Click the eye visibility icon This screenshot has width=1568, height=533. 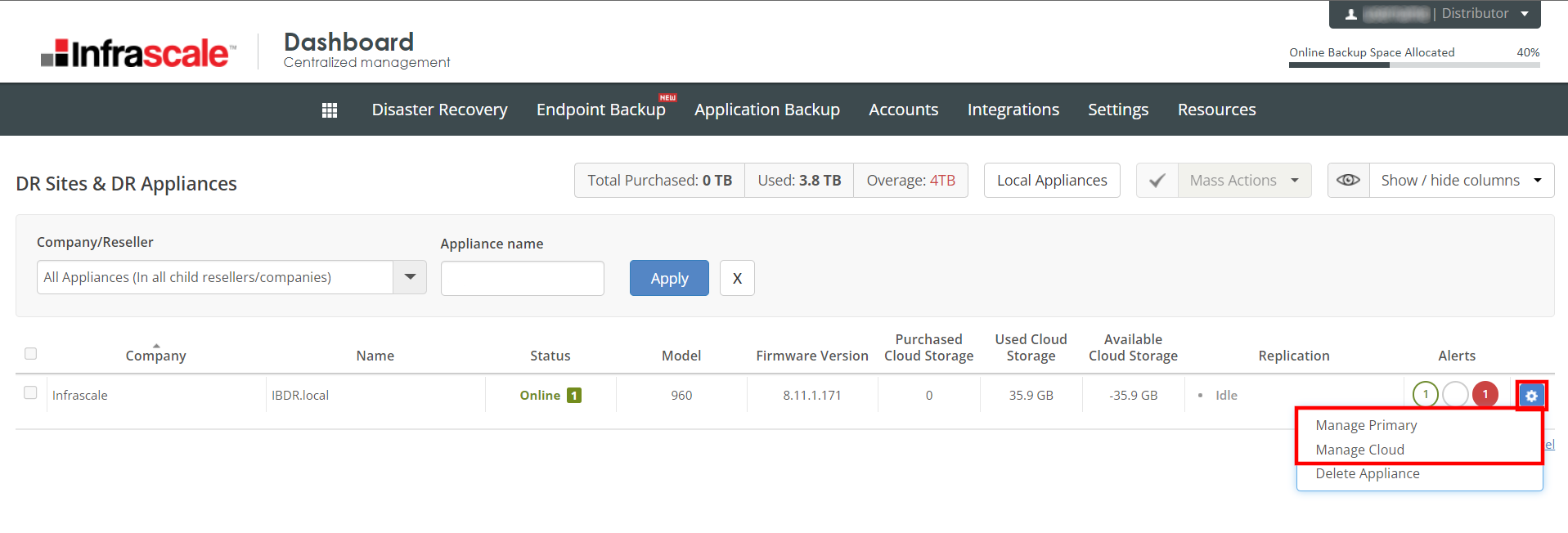1349,181
